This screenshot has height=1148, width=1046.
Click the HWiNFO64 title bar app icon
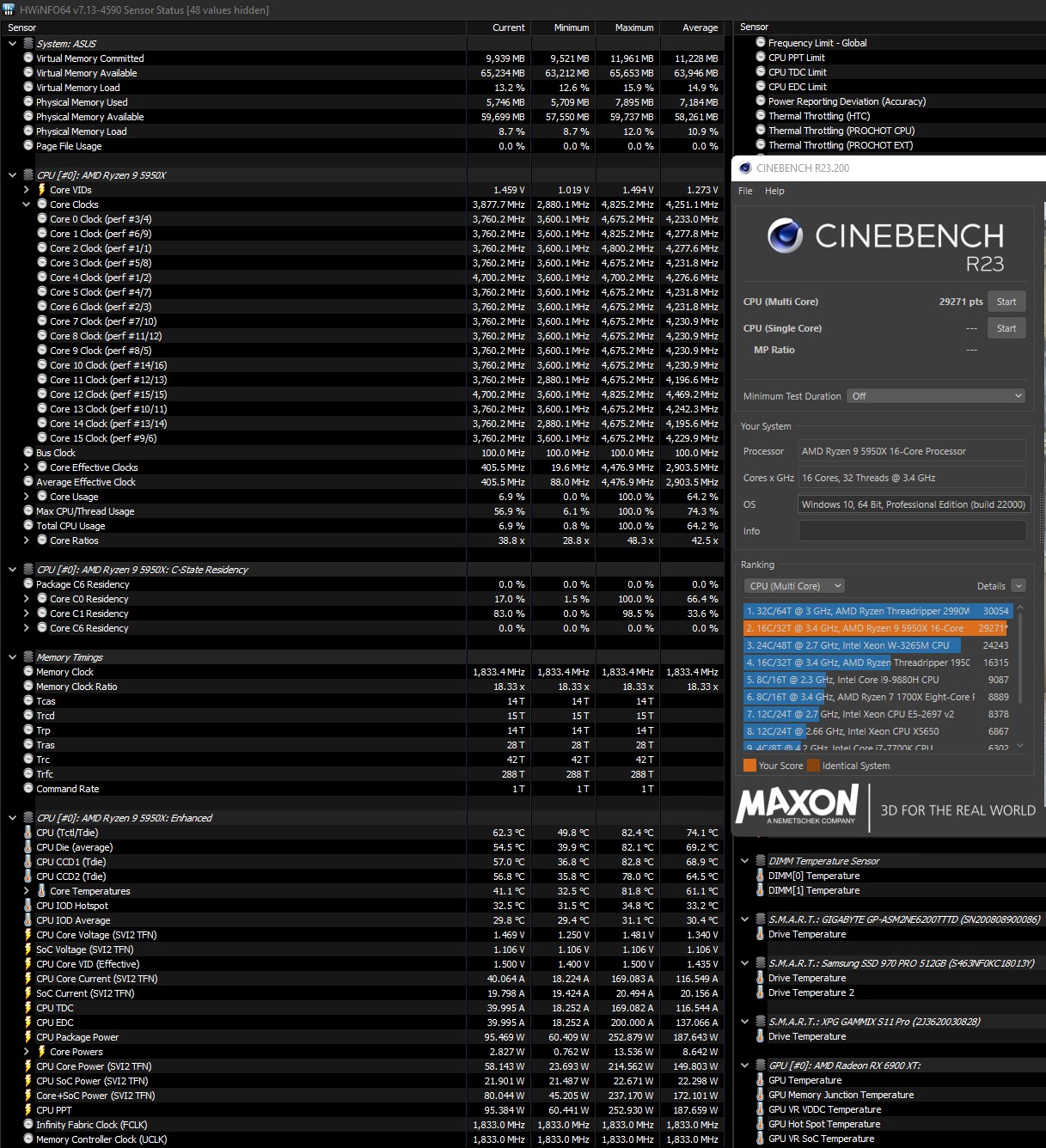pos(9,10)
